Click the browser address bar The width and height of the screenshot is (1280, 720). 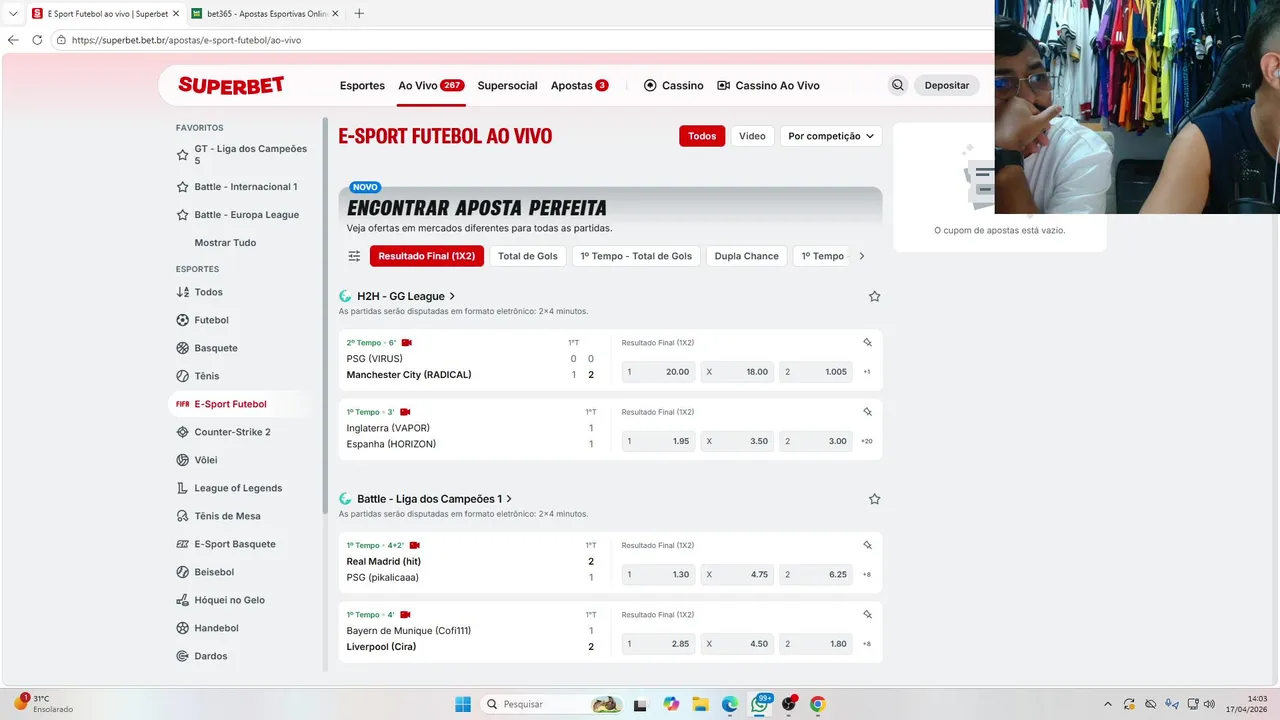coord(520,40)
